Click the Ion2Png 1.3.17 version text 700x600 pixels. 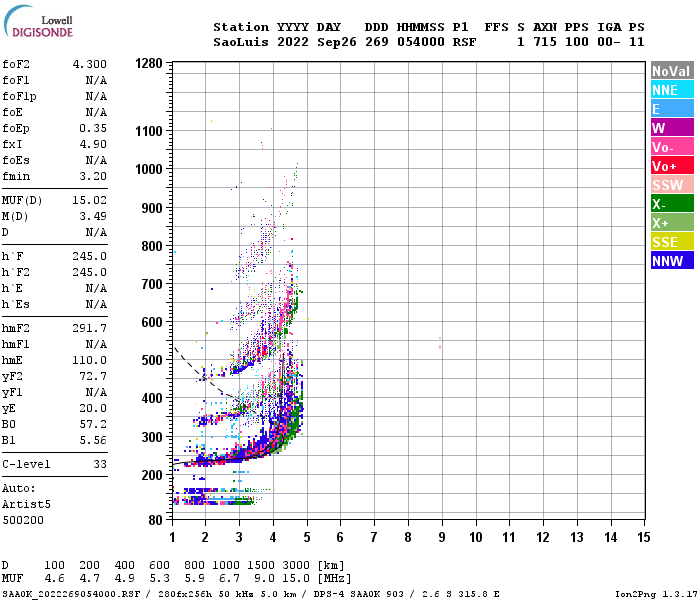point(655,594)
